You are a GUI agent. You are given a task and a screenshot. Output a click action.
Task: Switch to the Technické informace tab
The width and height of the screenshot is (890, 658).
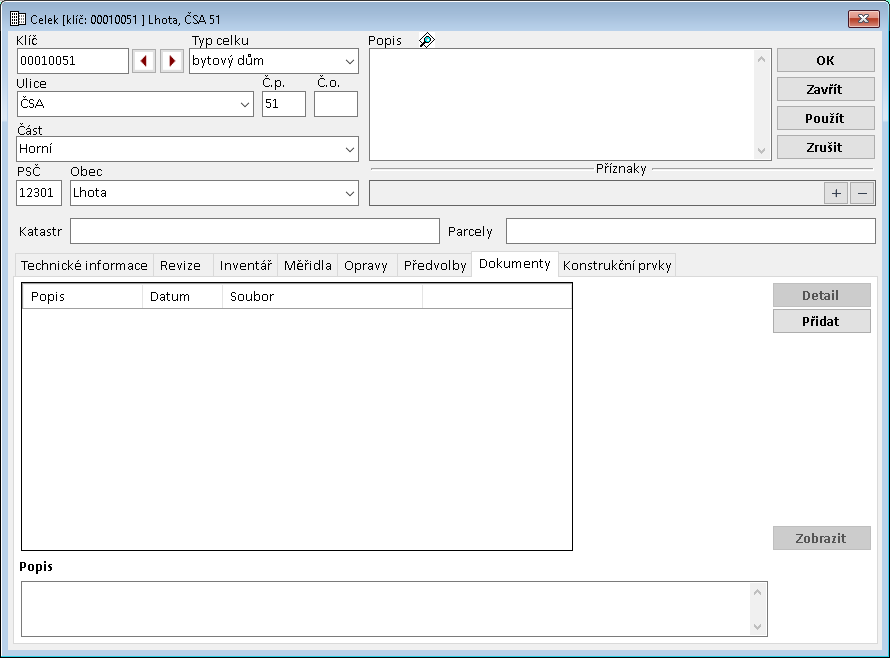point(84,265)
